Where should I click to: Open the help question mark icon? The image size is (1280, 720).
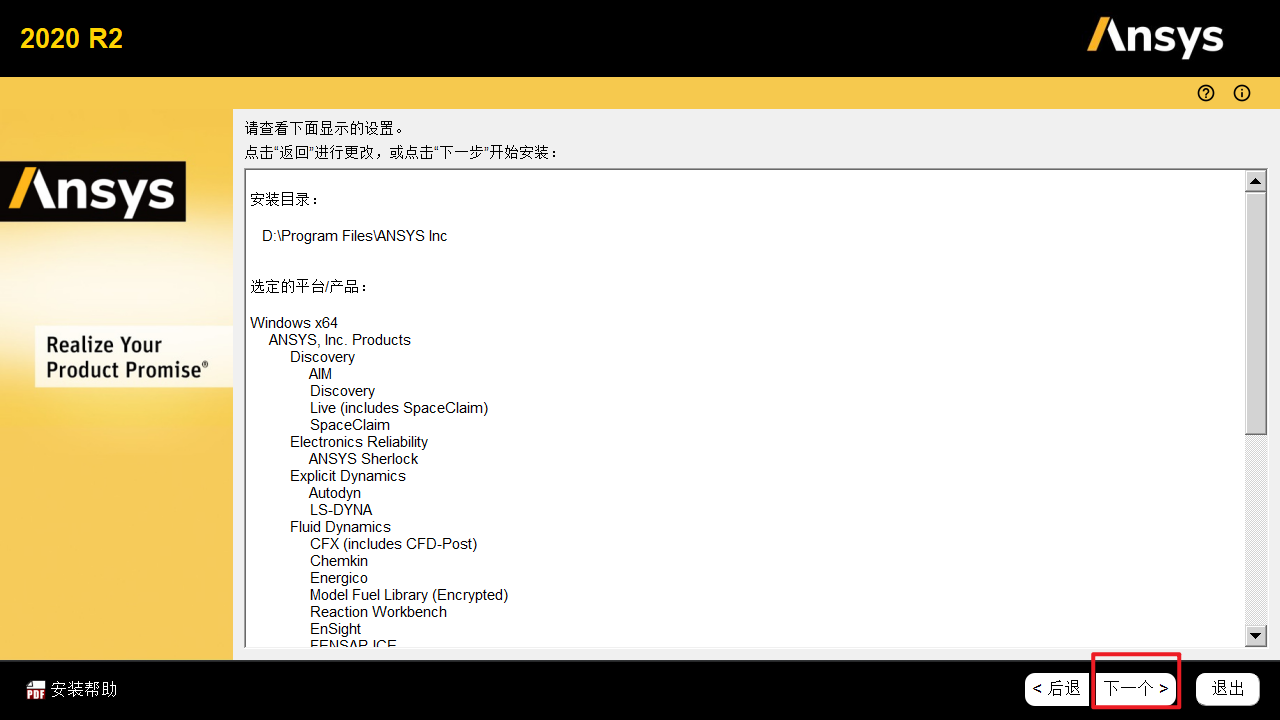click(1206, 93)
